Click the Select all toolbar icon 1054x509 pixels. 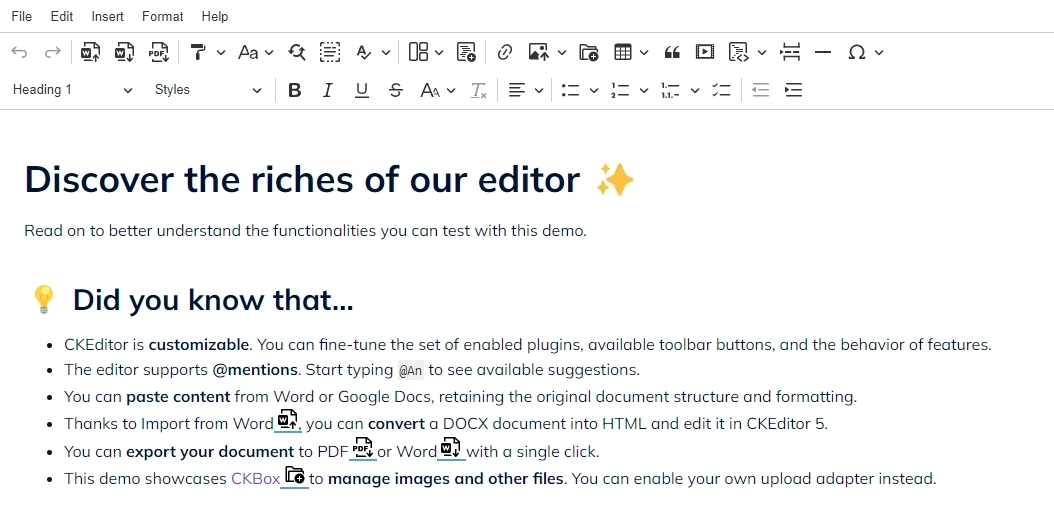[x=329, y=52]
